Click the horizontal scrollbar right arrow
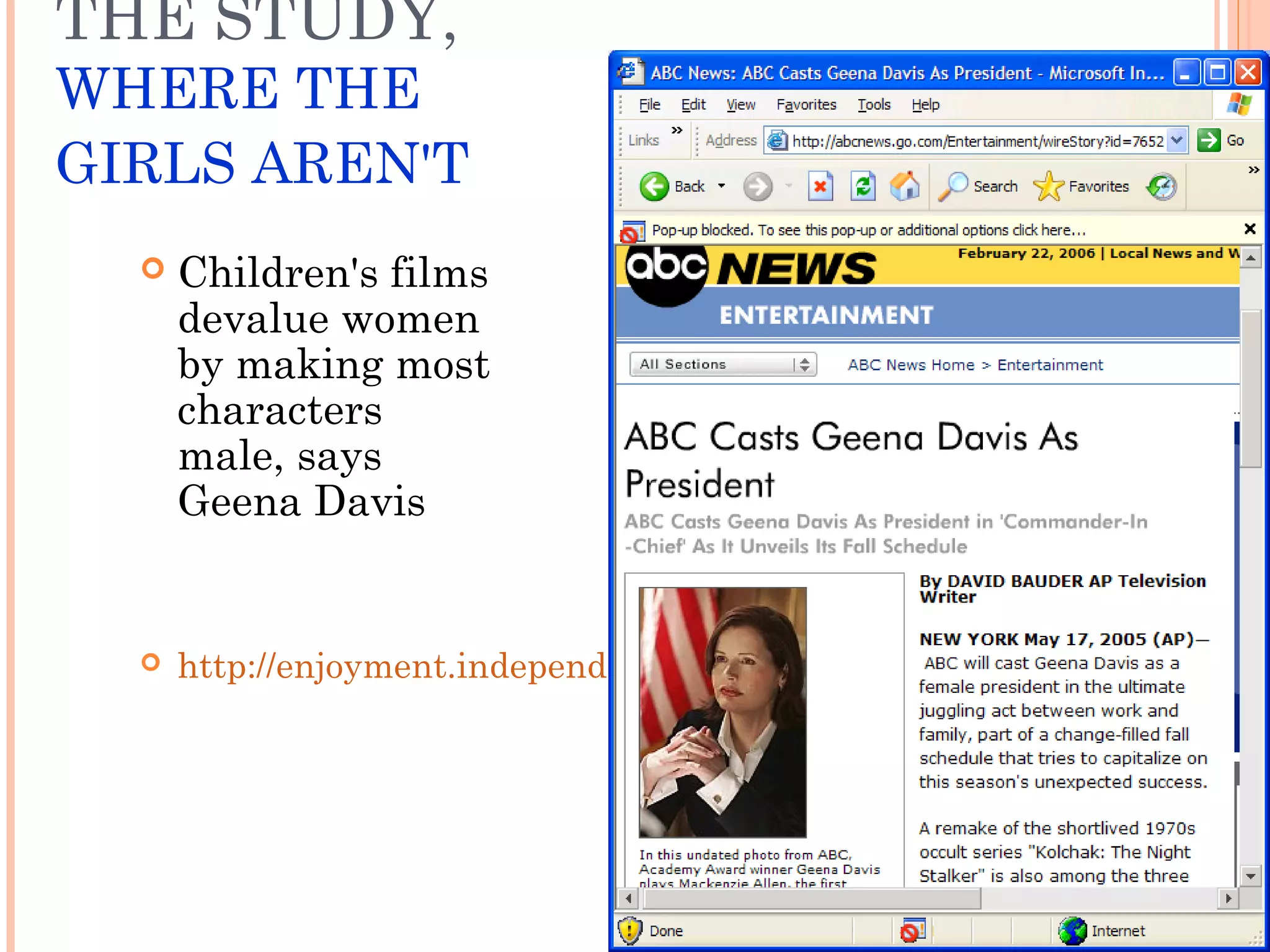 (x=1228, y=897)
